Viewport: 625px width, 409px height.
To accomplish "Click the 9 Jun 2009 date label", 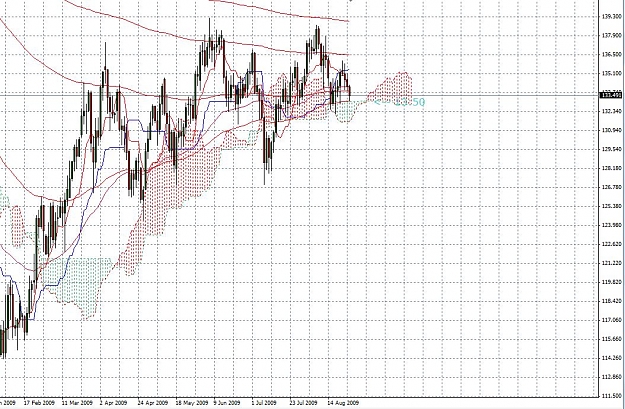I will (227, 403).
